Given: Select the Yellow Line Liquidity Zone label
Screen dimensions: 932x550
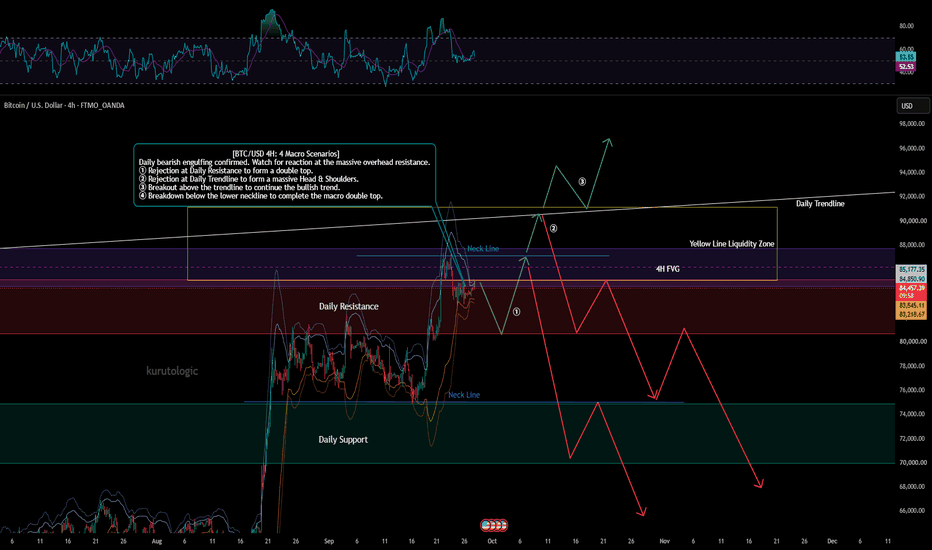Looking at the screenshot, I should click(732, 244).
